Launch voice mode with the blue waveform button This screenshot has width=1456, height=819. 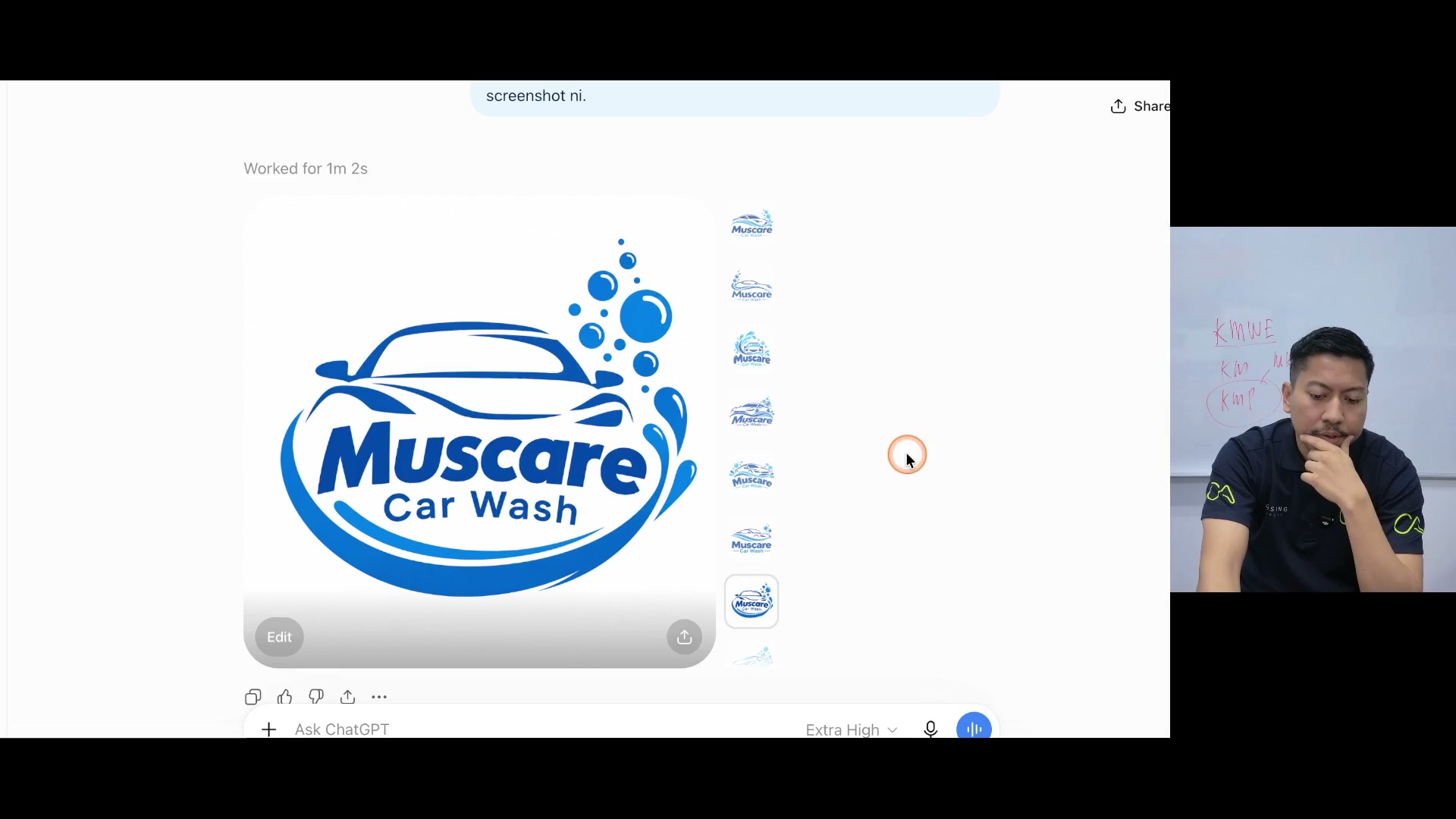point(974,728)
